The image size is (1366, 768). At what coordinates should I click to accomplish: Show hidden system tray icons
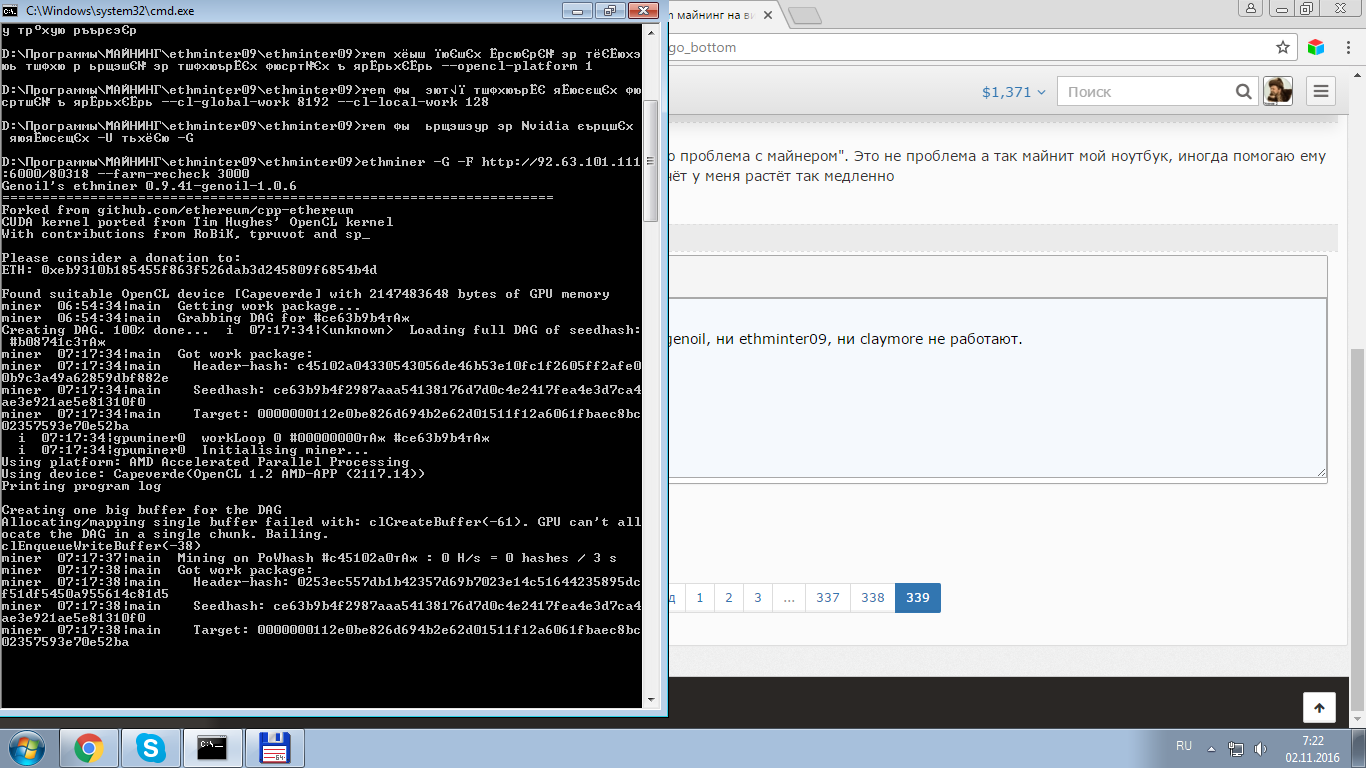tap(1212, 747)
